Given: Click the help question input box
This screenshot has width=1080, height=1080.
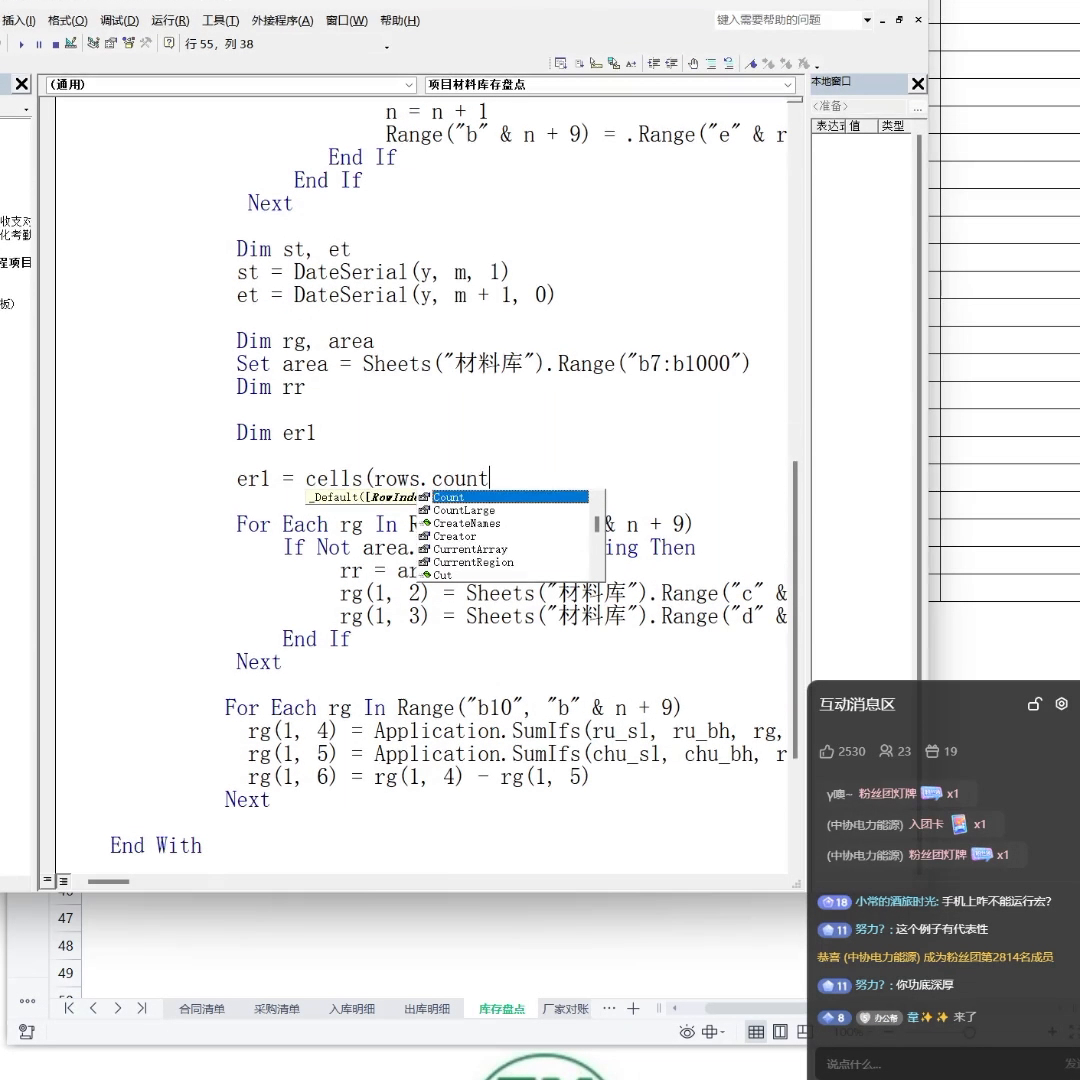Looking at the screenshot, I should (x=787, y=20).
